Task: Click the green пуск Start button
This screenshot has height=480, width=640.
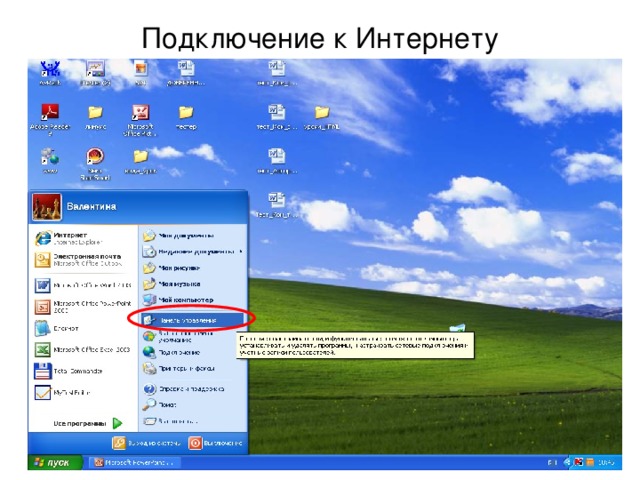Action: tap(55, 462)
